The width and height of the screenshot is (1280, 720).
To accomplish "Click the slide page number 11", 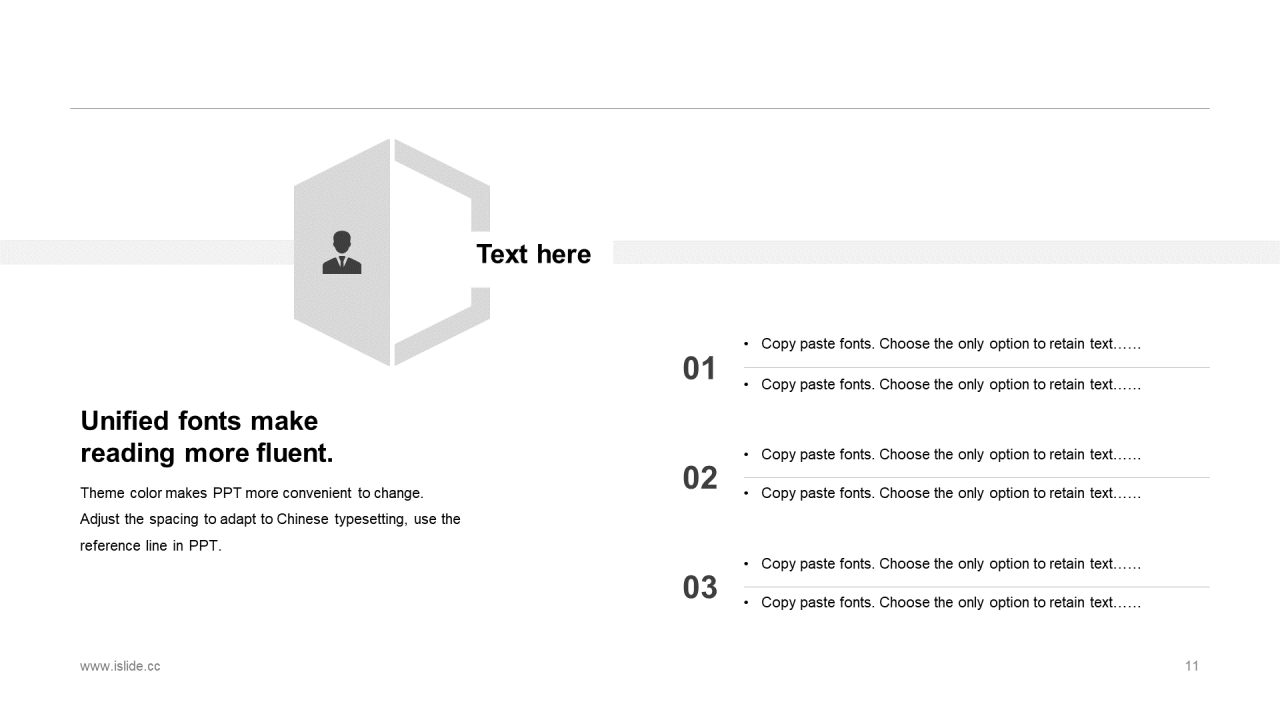I will coord(1191,666).
